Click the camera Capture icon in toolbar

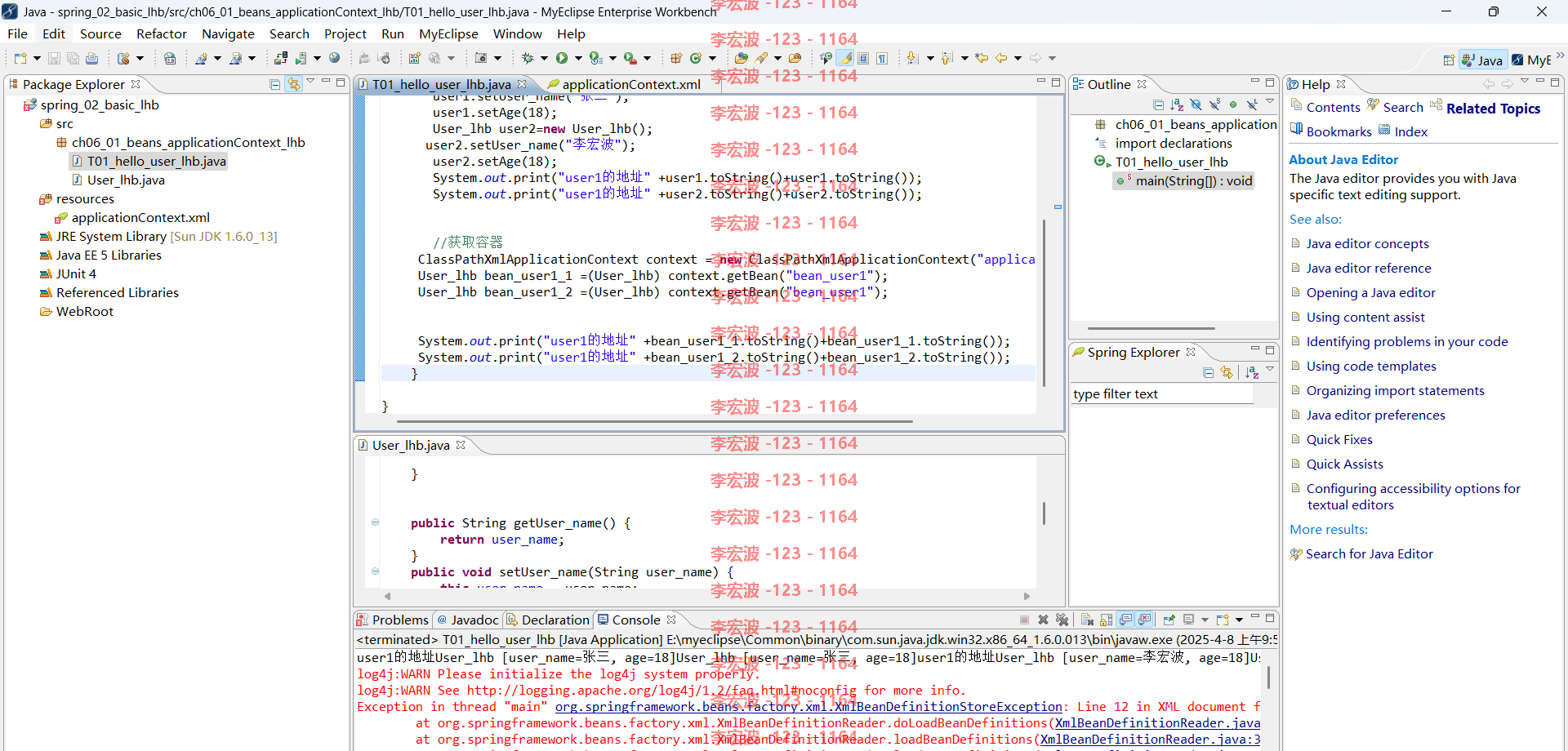(x=481, y=58)
